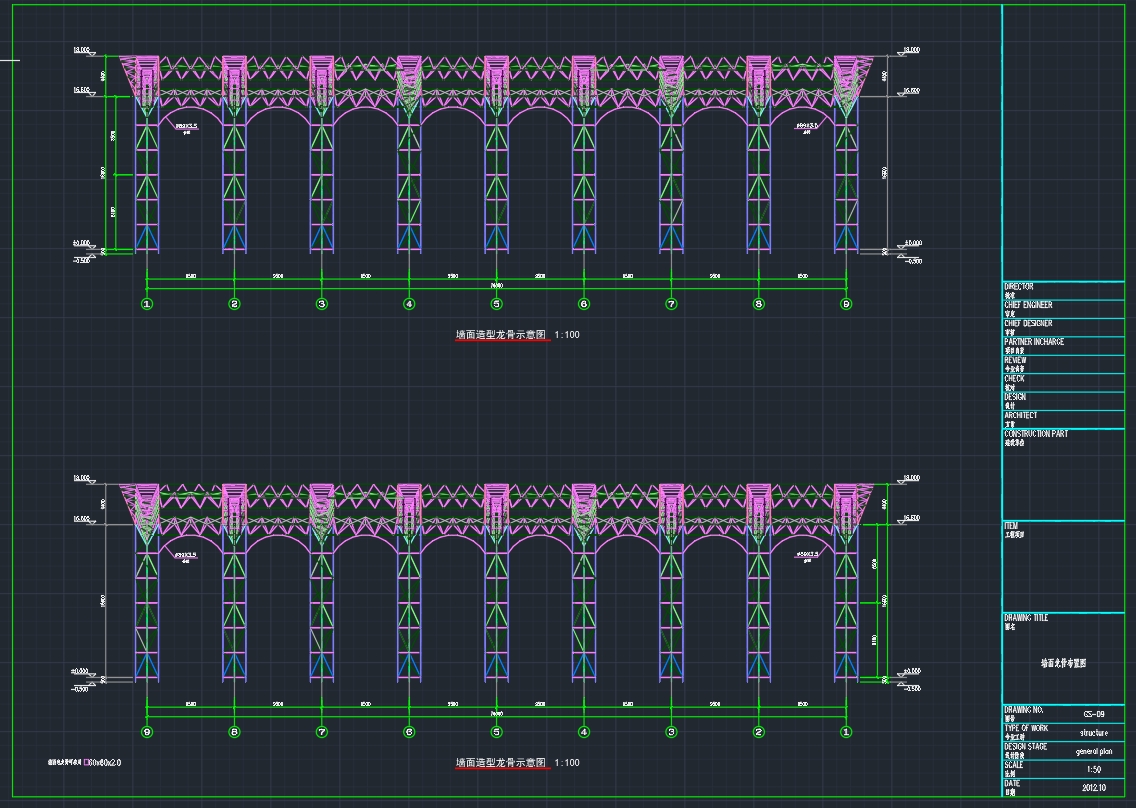
Task: Click the ARCHITECT label in title block
Action: [x=1021, y=416]
